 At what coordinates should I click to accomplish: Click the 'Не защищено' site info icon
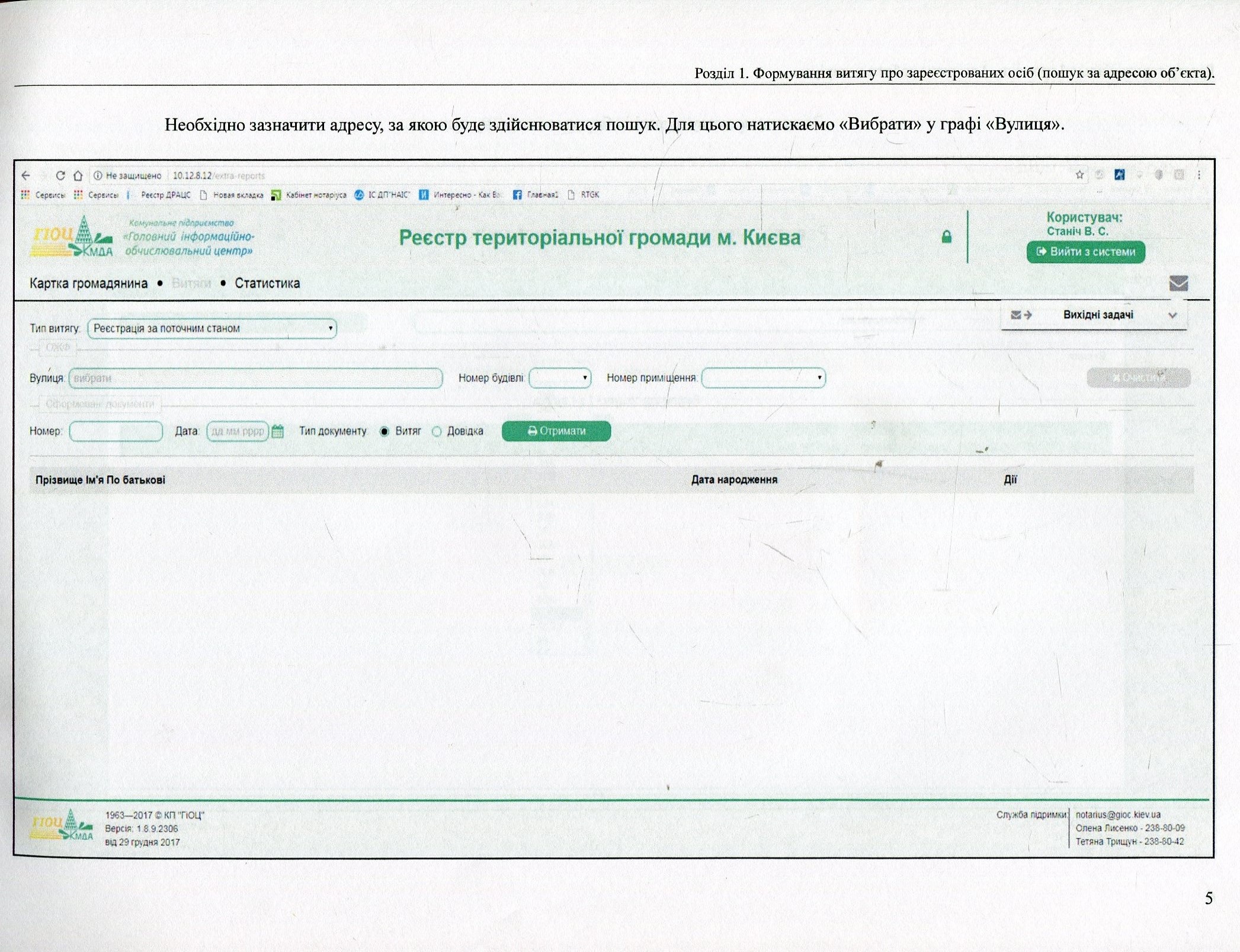98,175
